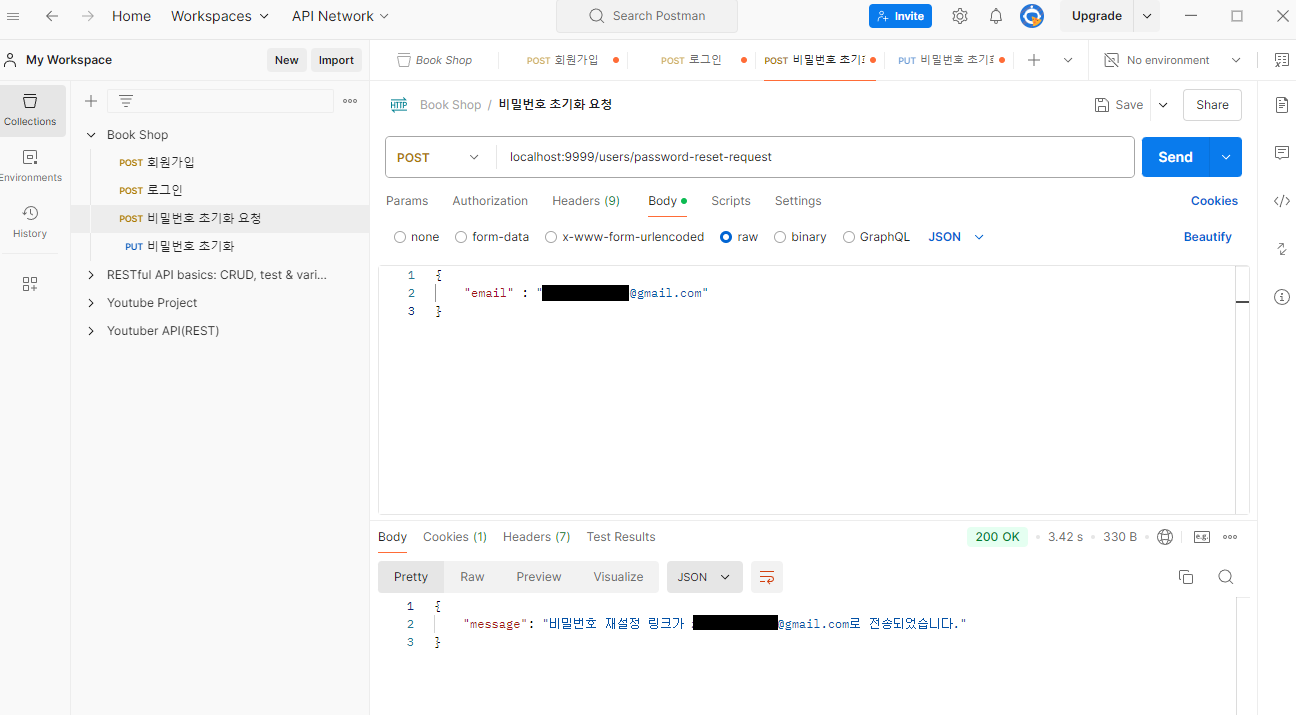Click the Share button
This screenshot has width=1296, height=715.
point(1212,105)
